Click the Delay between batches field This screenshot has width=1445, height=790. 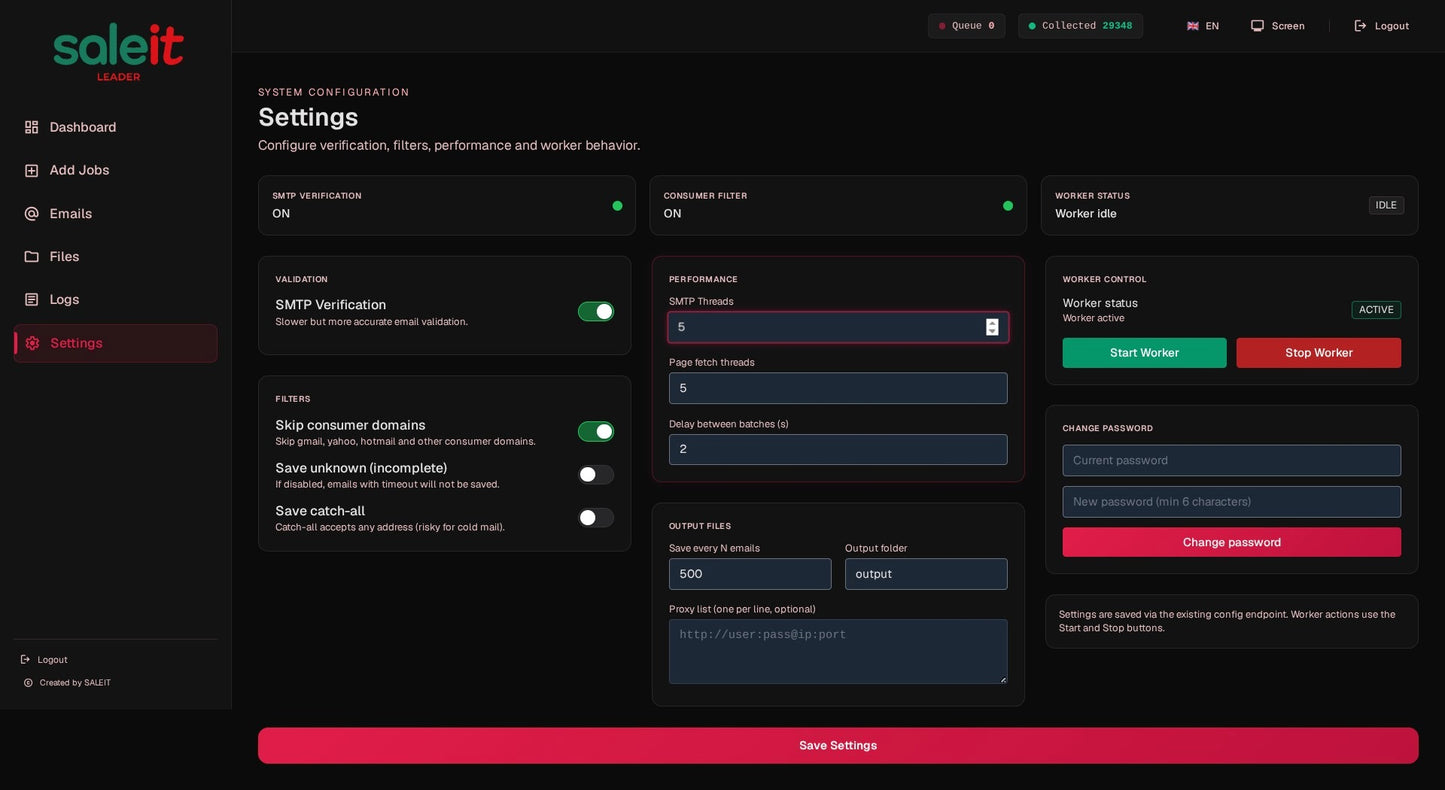pyautogui.click(x=838, y=450)
